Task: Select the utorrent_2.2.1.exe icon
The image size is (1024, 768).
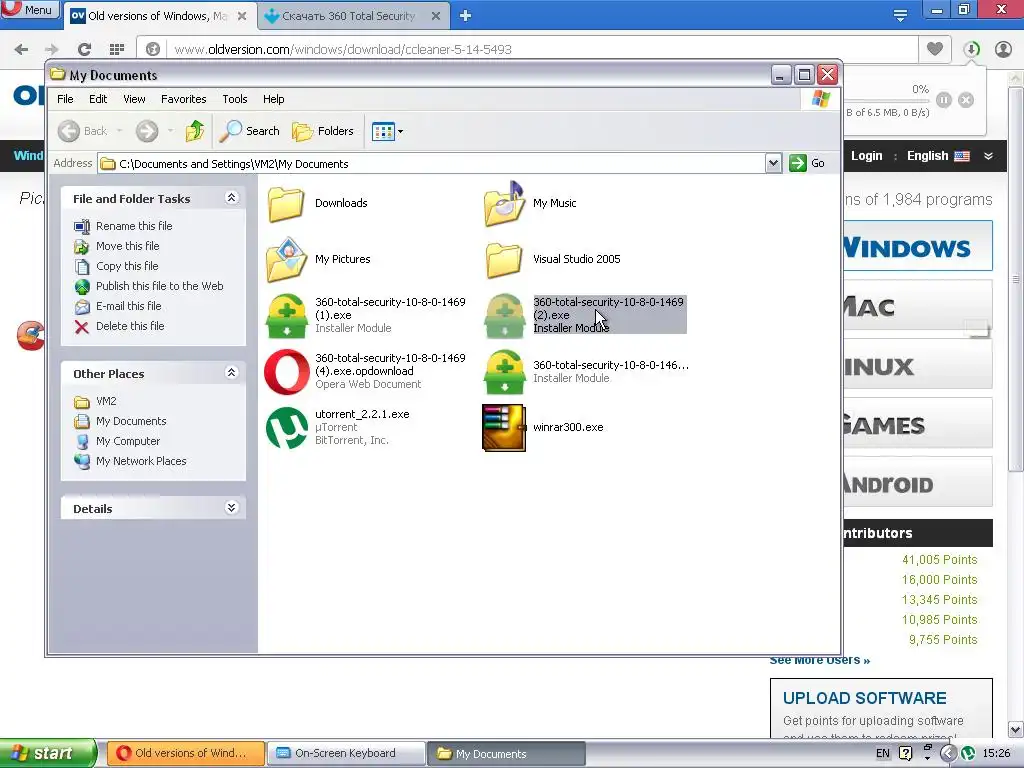Action: (x=286, y=428)
